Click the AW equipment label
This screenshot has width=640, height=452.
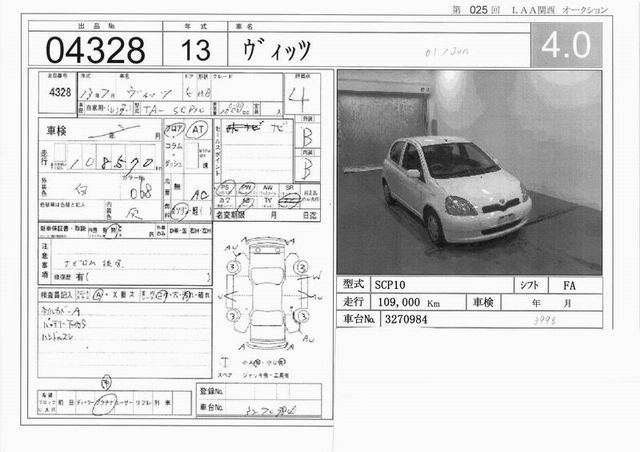tap(268, 188)
